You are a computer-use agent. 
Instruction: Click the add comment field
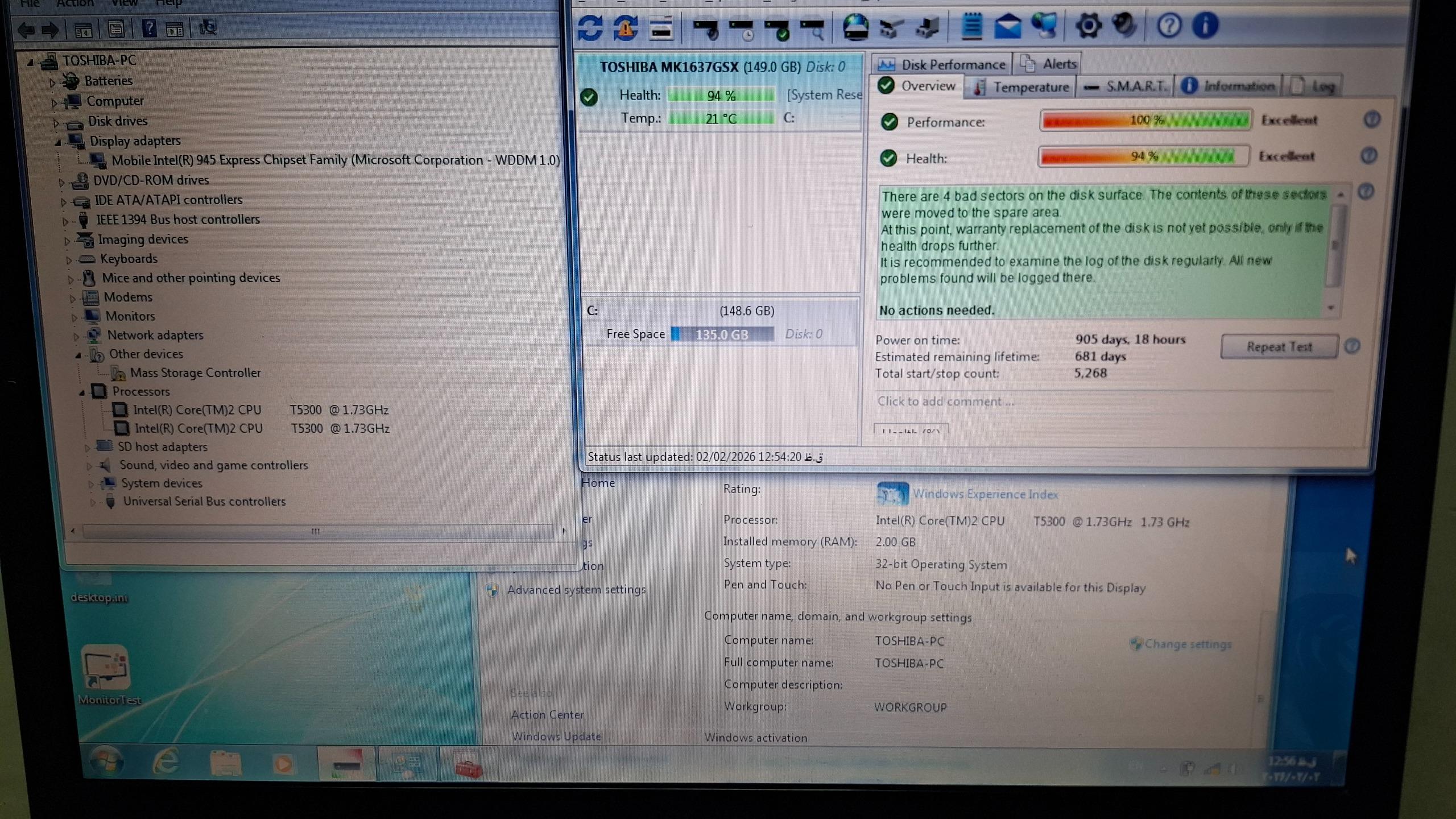tap(945, 402)
